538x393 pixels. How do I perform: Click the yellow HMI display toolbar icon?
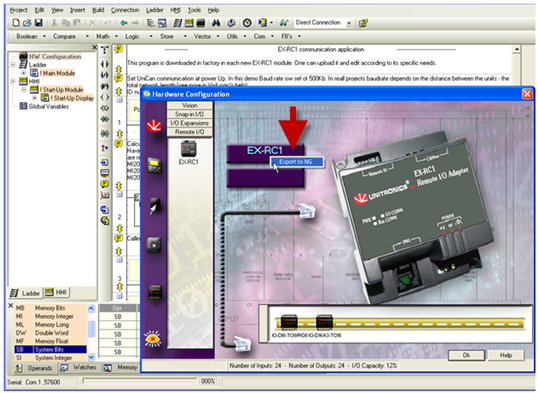(x=189, y=23)
